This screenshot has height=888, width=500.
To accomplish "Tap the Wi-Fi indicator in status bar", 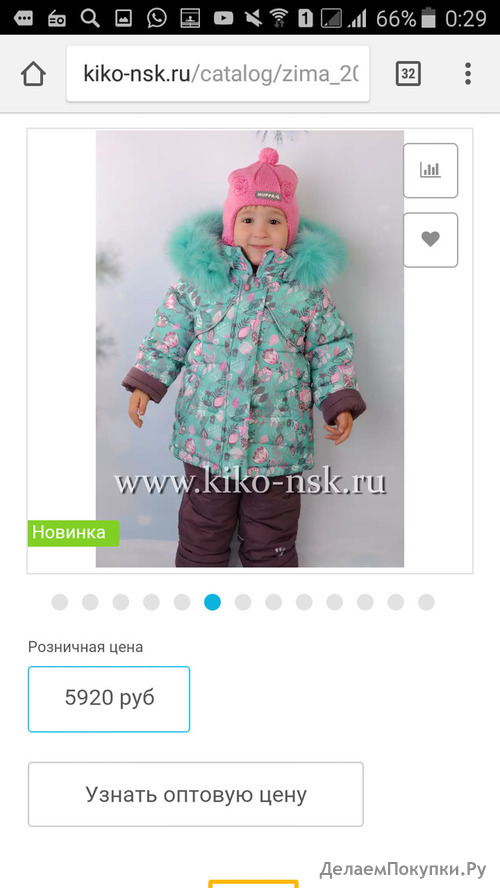I will (278, 18).
